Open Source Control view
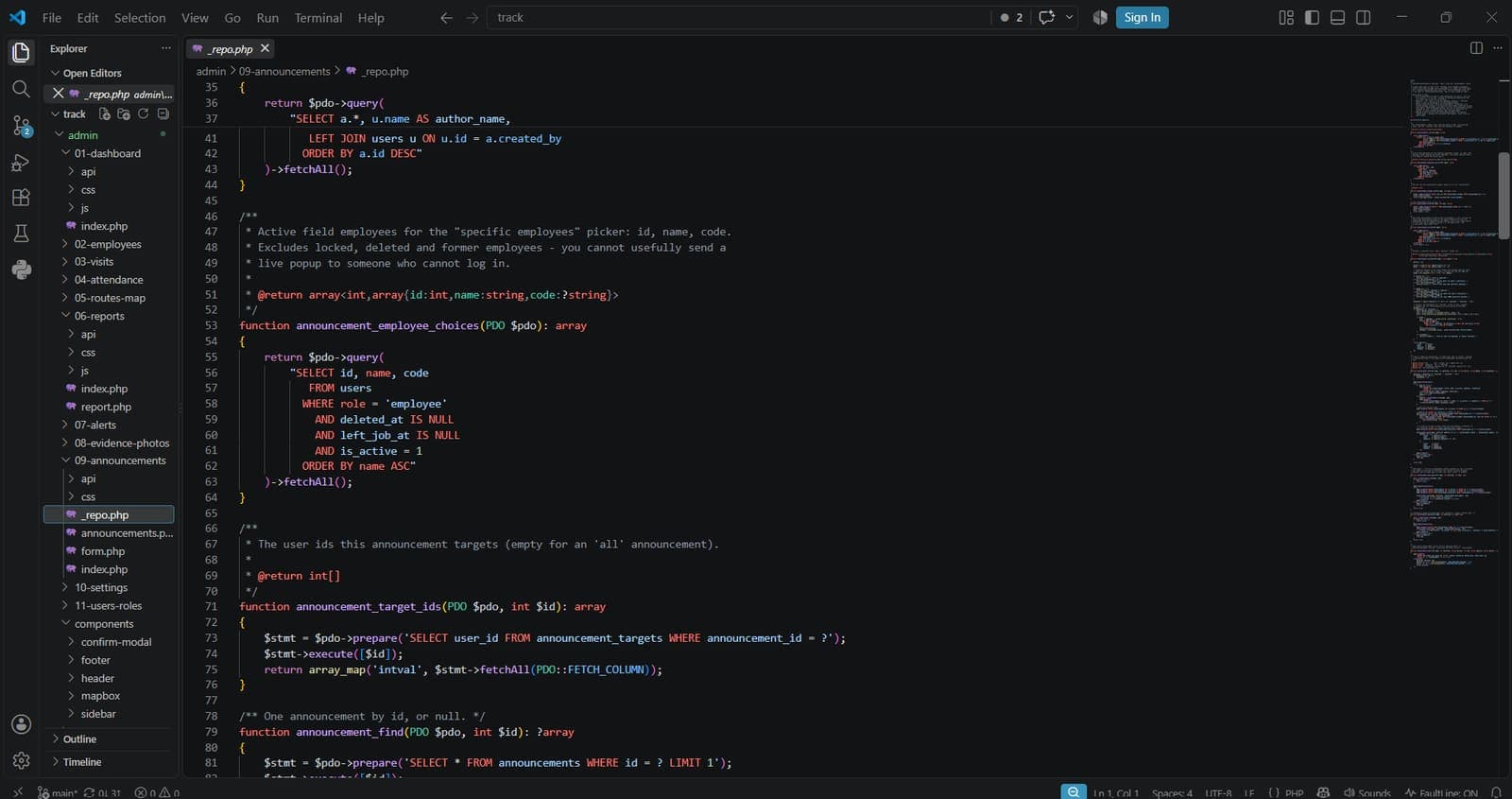Image resolution: width=1512 pixels, height=799 pixels. (x=21, y=126)
